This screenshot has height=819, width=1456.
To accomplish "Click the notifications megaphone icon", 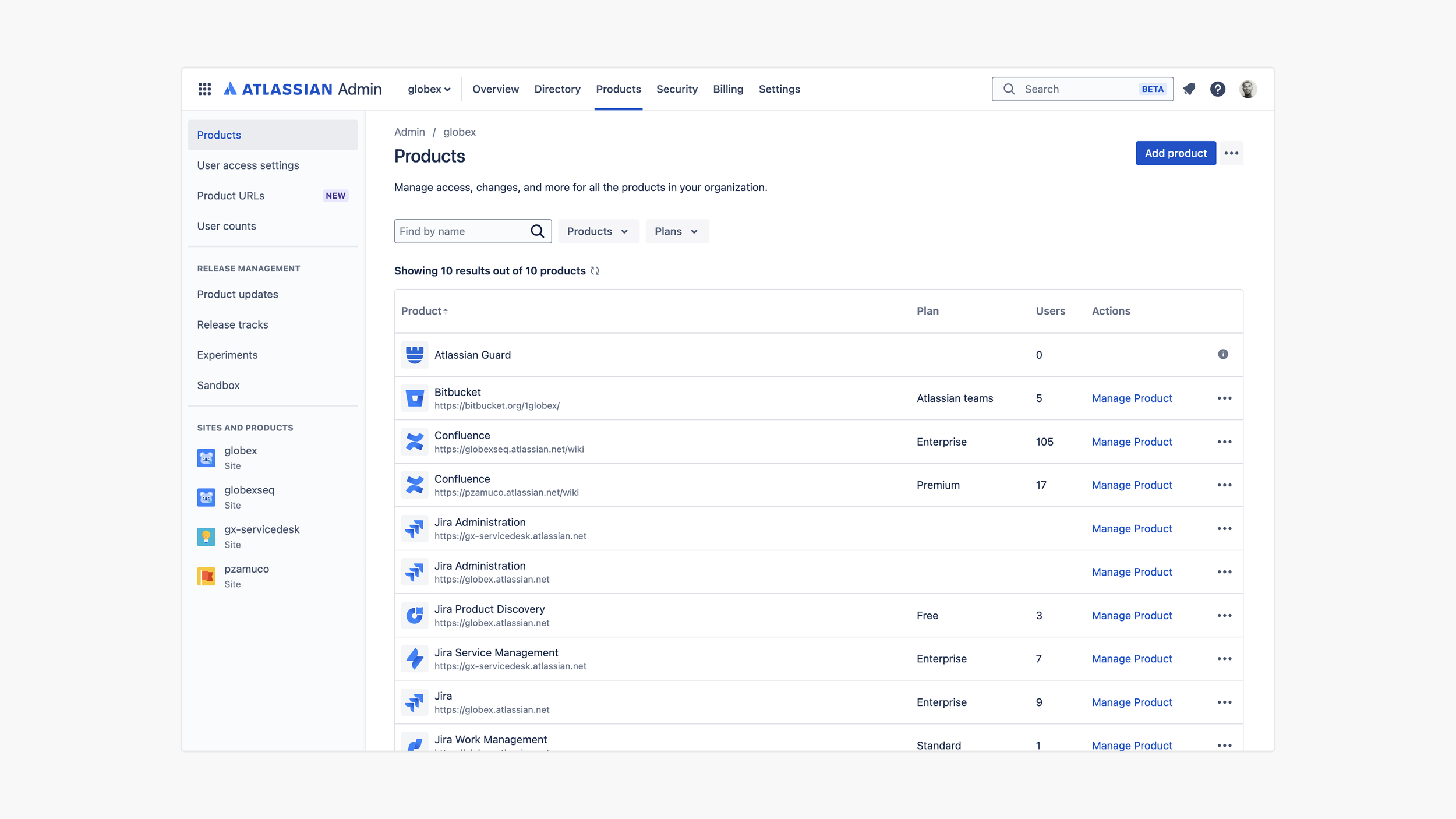I will coord(1189,89).
